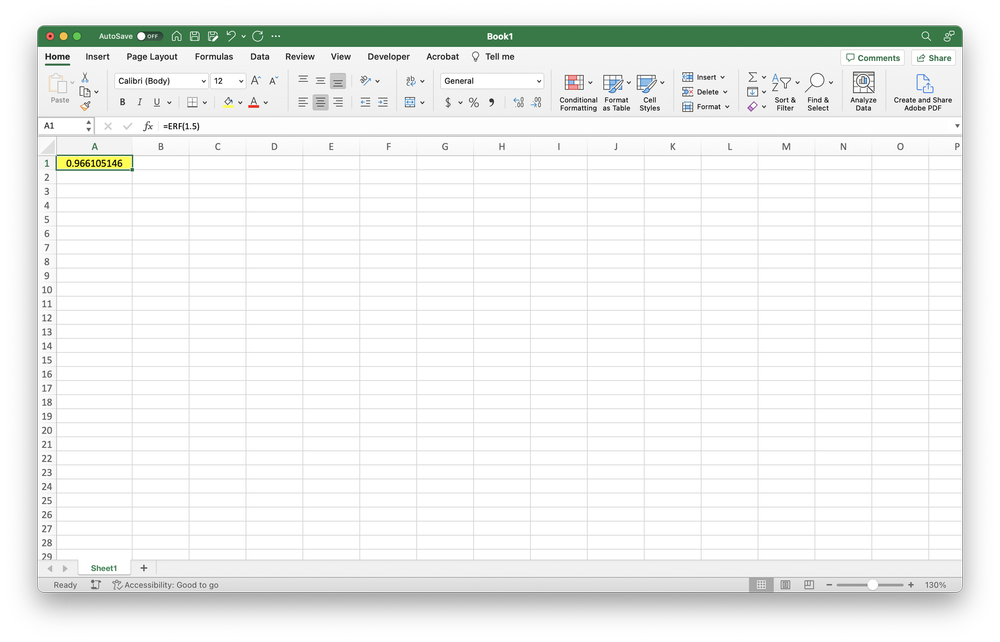The height and width of the screenshot is (642, 1000).
Task: Click the formula bar with =ERF(1.5)
Action: coord(555,126)
